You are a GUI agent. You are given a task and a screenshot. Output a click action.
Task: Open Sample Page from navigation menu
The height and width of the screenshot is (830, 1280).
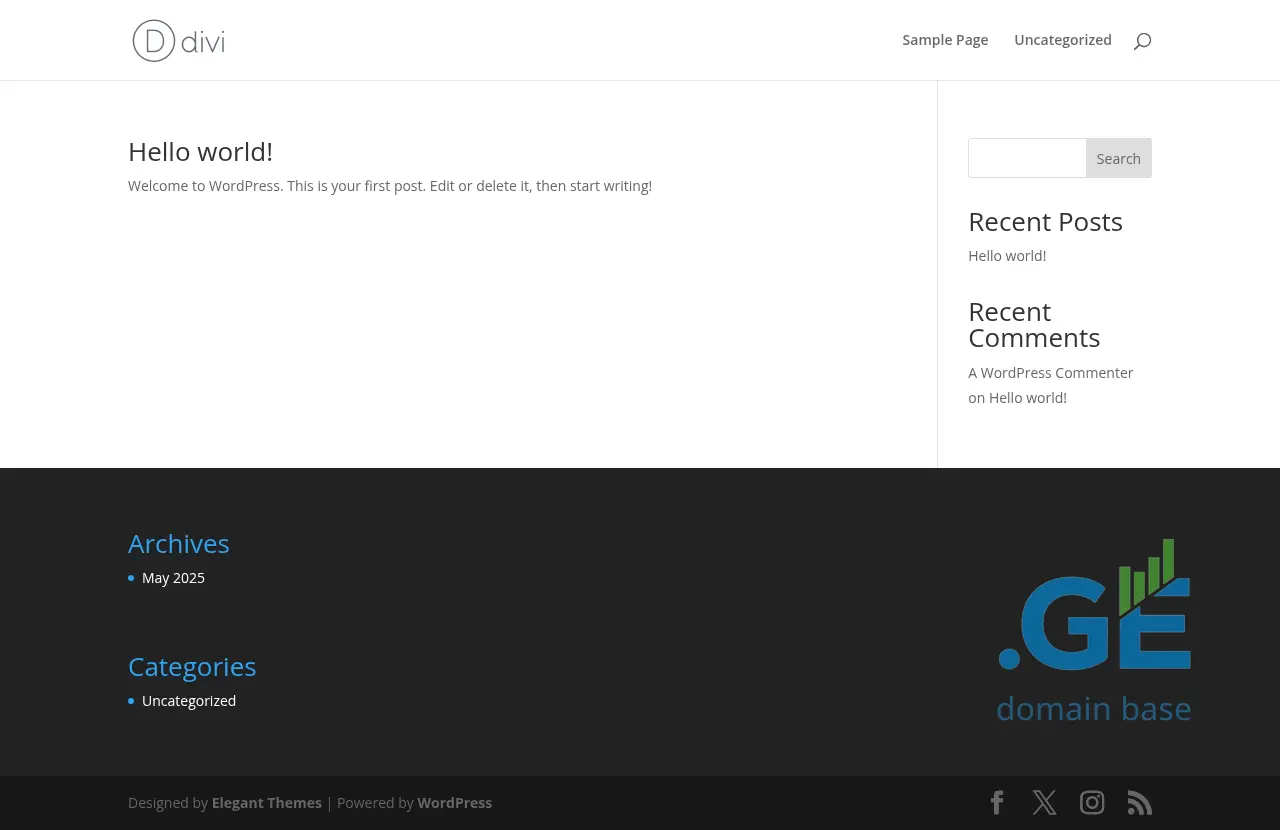tap(945, 40)
